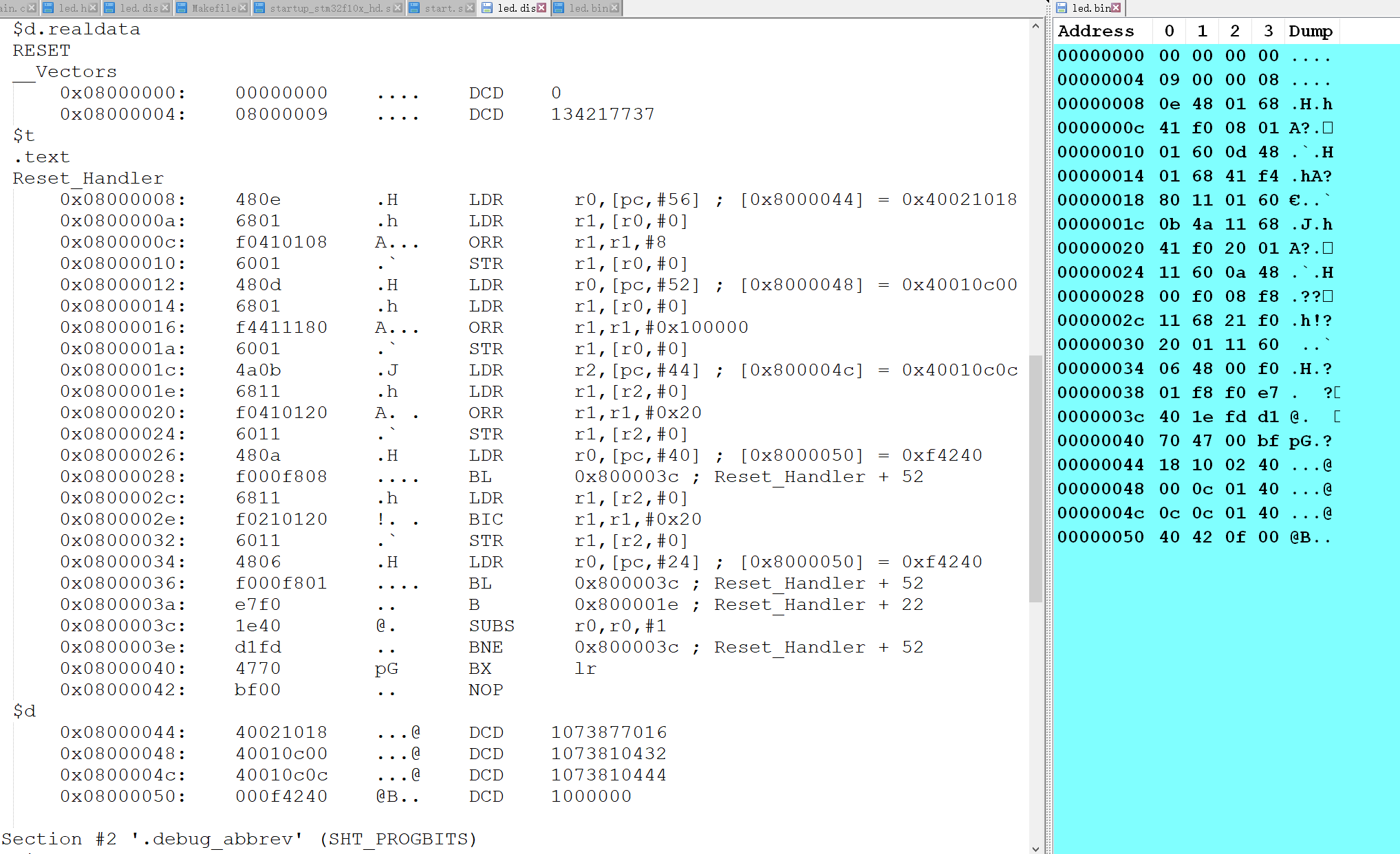1400x854 pixels.
Task: Close the led.bin tab in the editor
Action: pyautogui.click(x=613, y=8)
